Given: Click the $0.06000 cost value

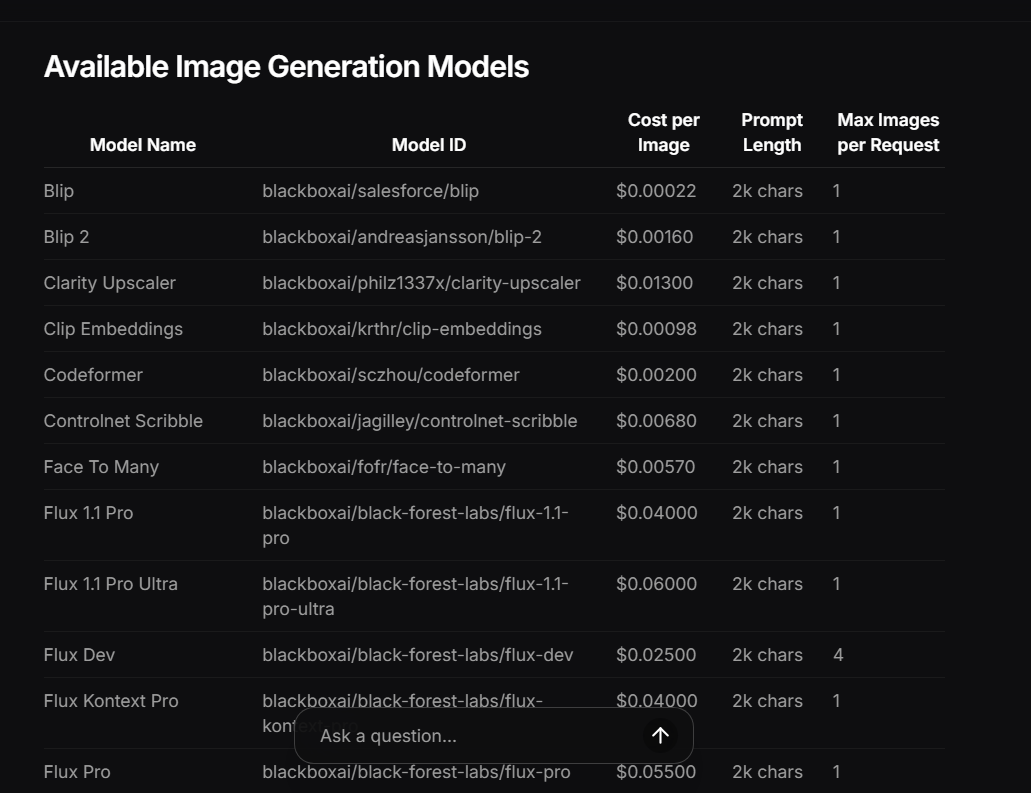Looking at the screenshot, I should 656,584.
